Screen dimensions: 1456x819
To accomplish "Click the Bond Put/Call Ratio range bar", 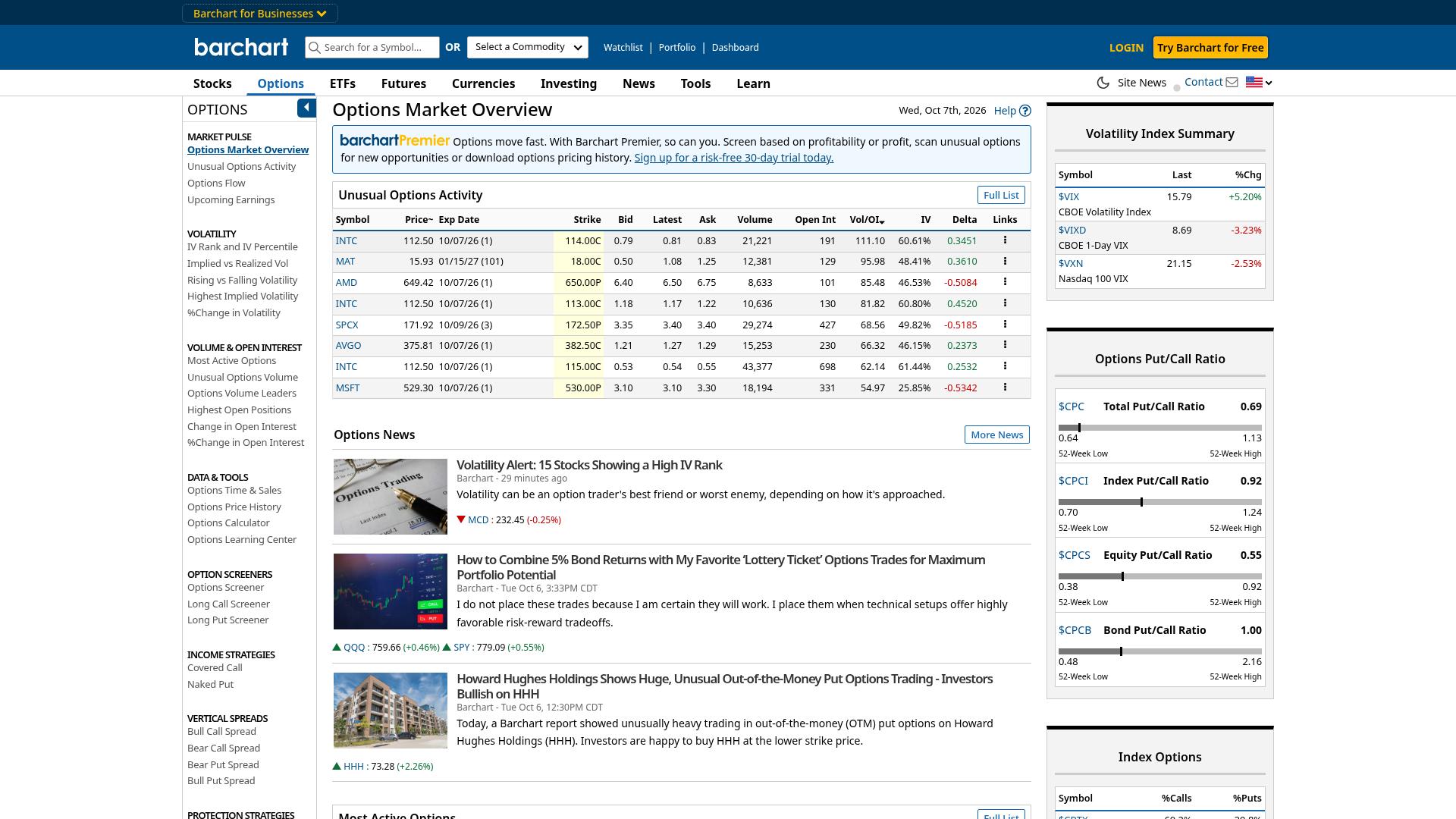I will pos(1160,651).
